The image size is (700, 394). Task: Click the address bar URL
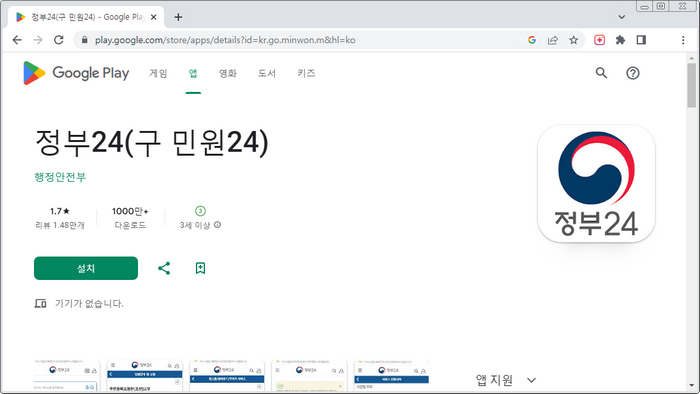(225, 40)
